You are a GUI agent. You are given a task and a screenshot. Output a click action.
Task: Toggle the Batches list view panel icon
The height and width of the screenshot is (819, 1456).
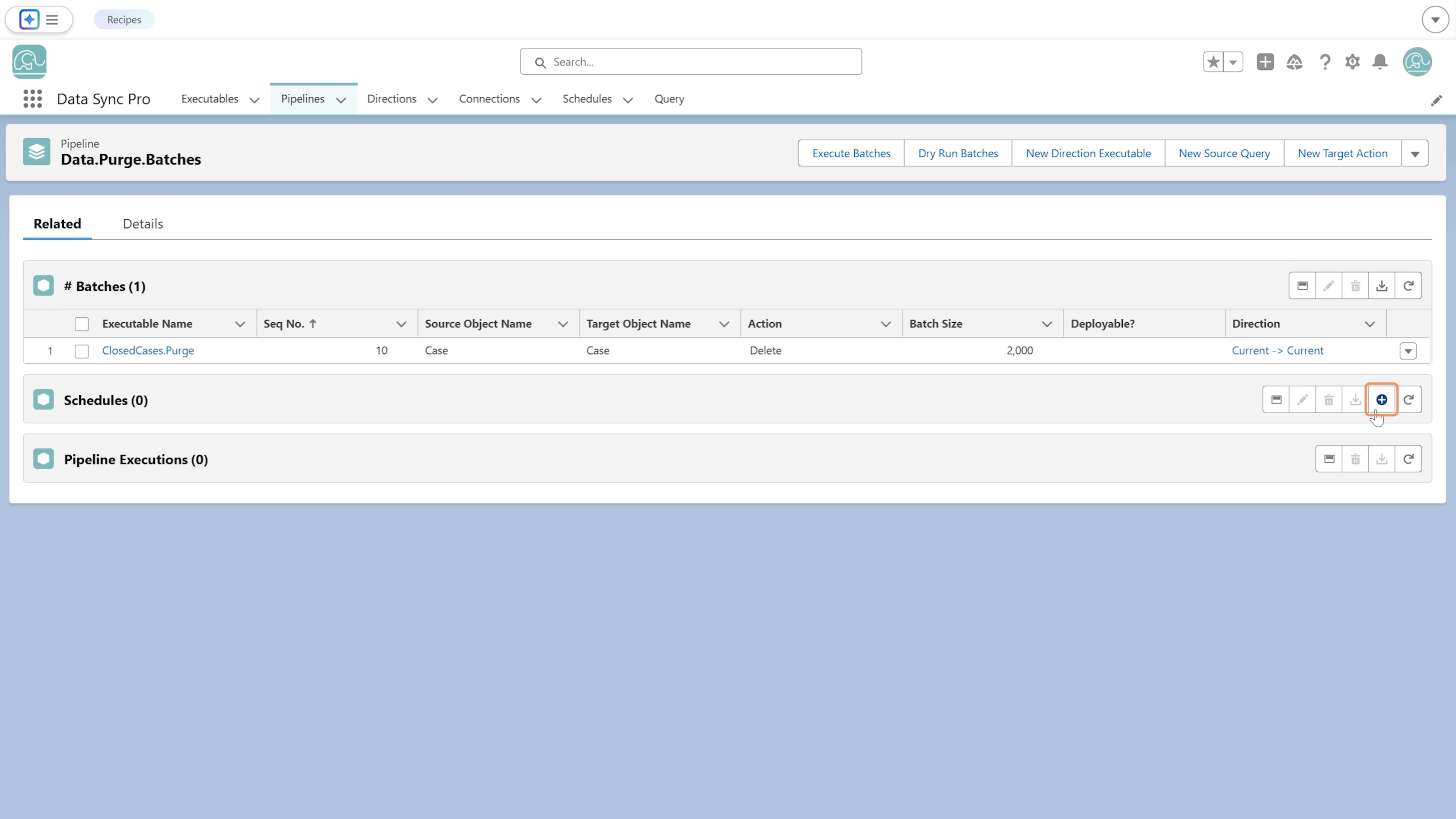click(x=1302, y=286)
